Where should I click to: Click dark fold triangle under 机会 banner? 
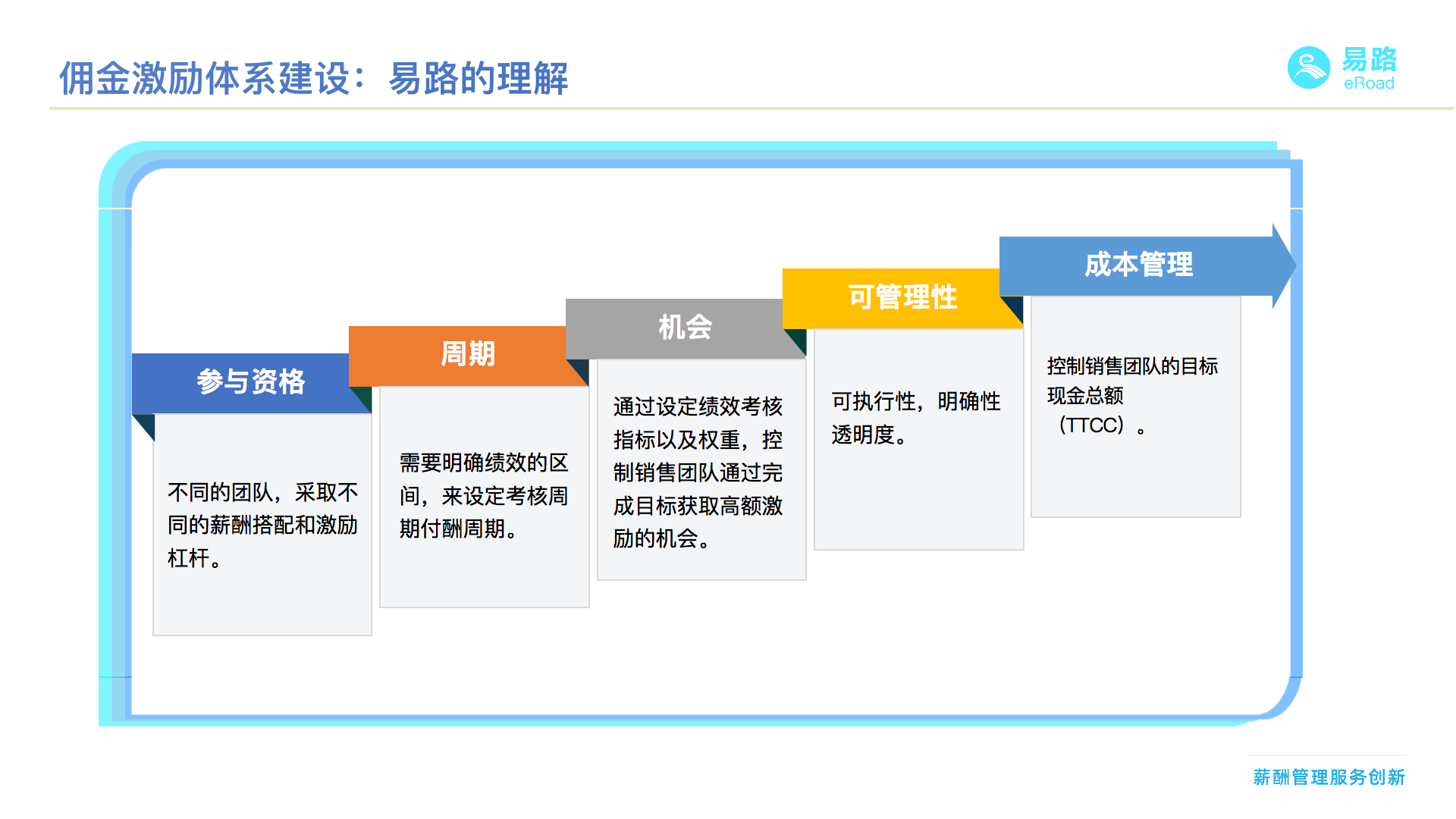tap(580, 369)
